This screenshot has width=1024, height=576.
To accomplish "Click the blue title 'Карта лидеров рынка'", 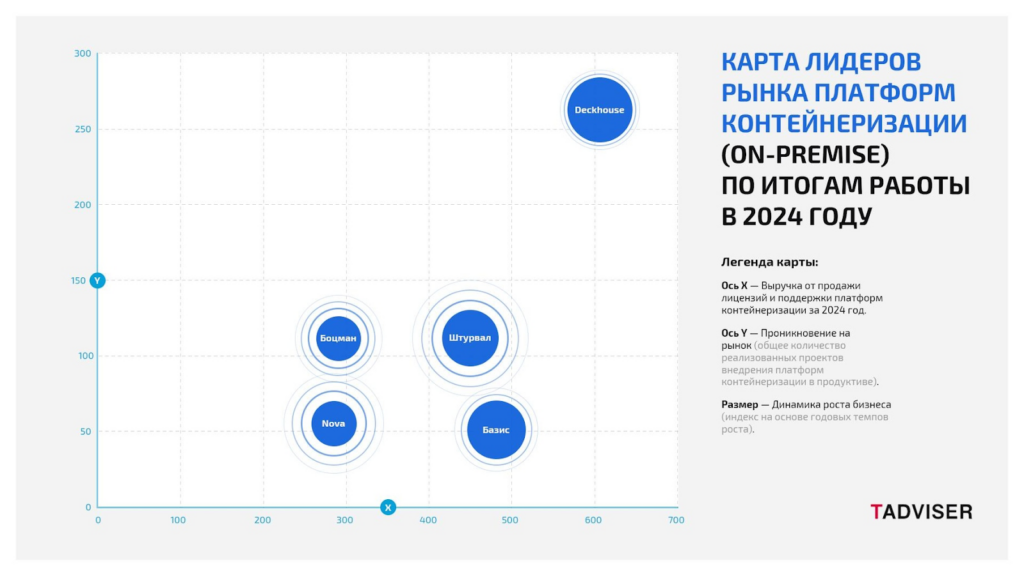I will click(x=821, y=63).
